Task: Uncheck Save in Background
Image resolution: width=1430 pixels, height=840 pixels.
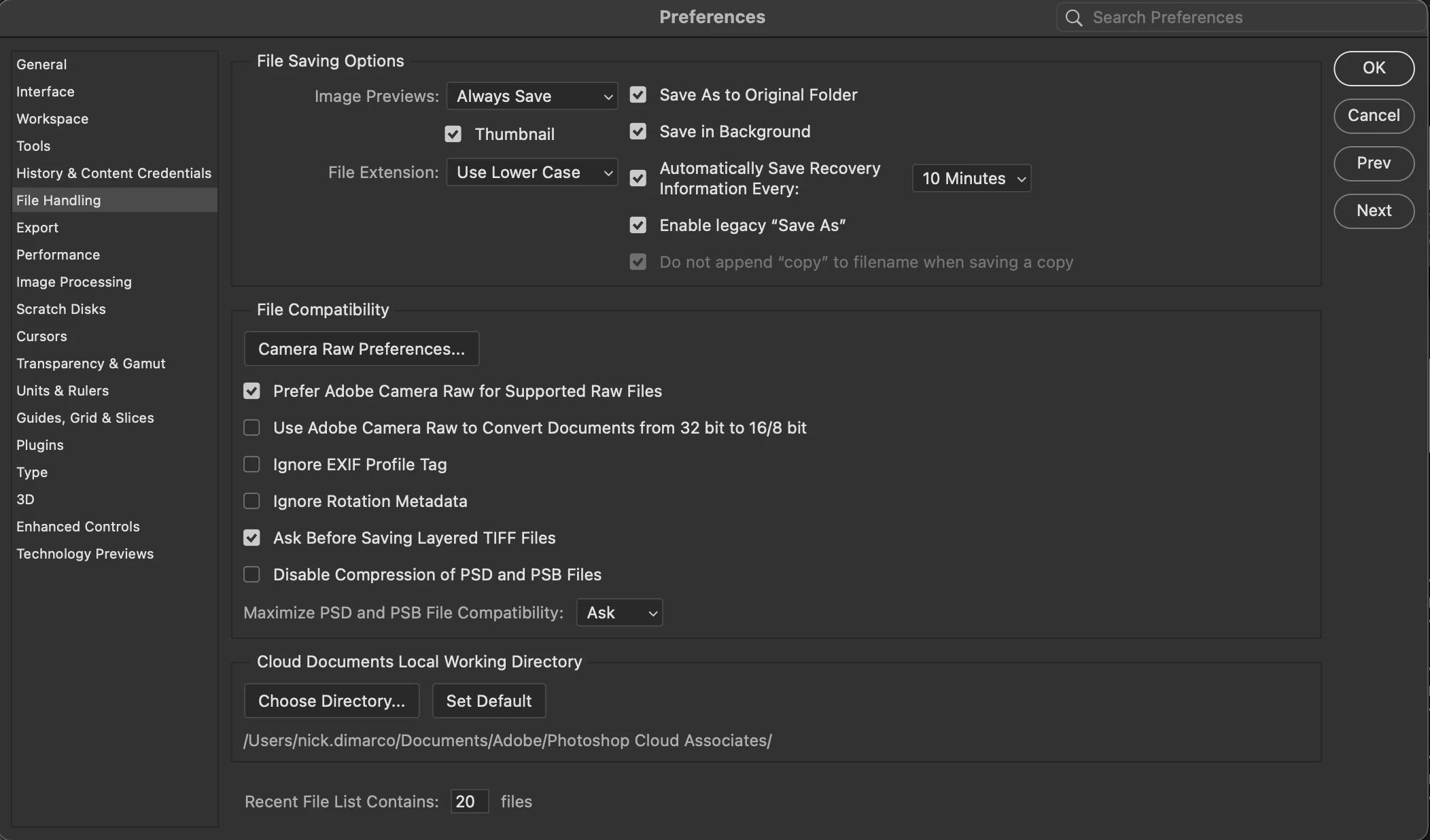Action: (638, 132)
